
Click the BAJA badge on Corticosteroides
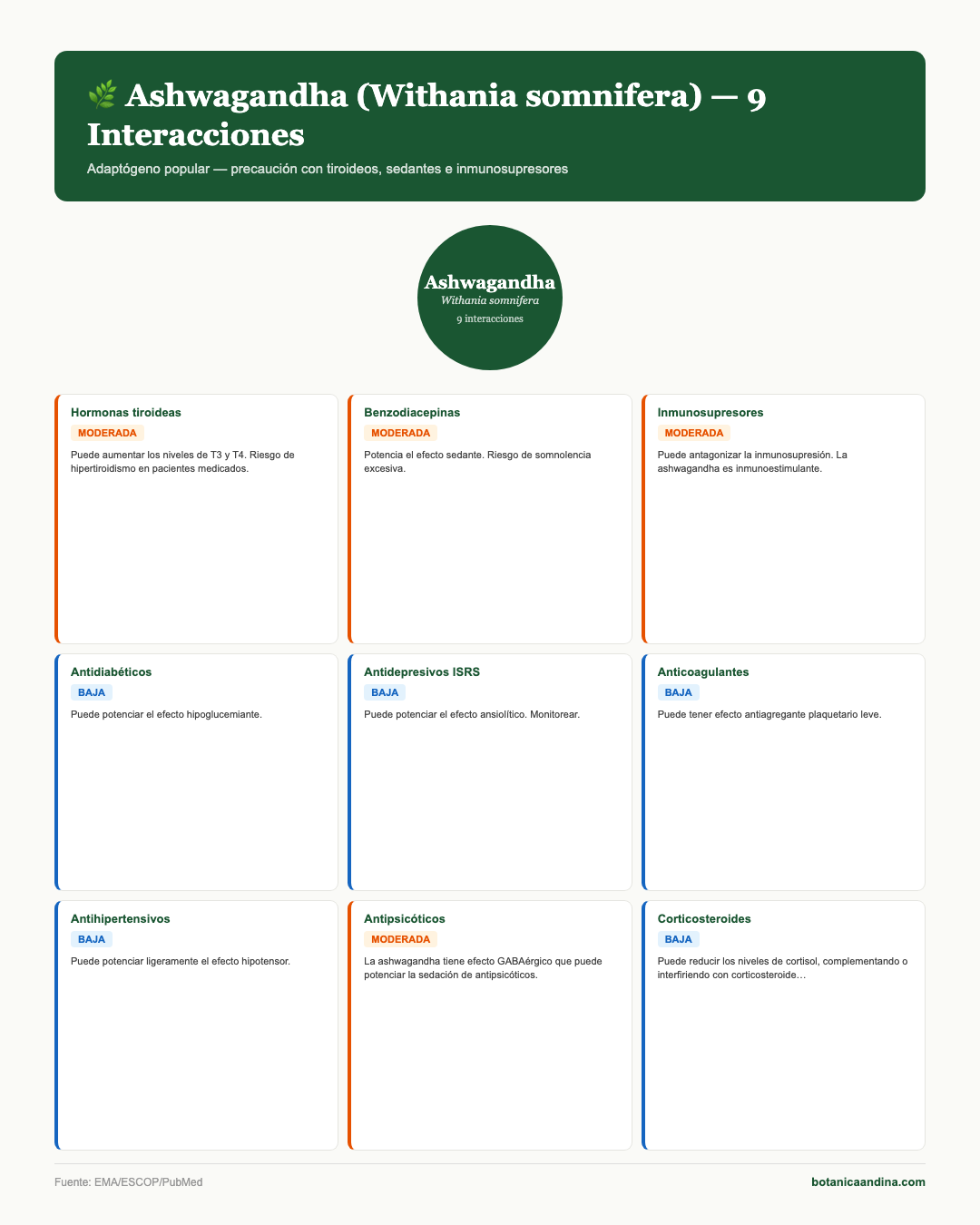(679, 939)
